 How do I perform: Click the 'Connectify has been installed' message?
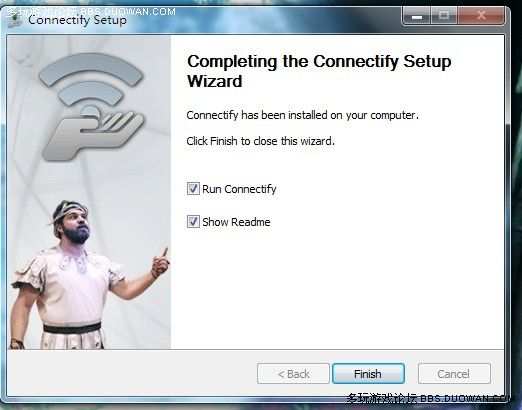coord(302,115)
